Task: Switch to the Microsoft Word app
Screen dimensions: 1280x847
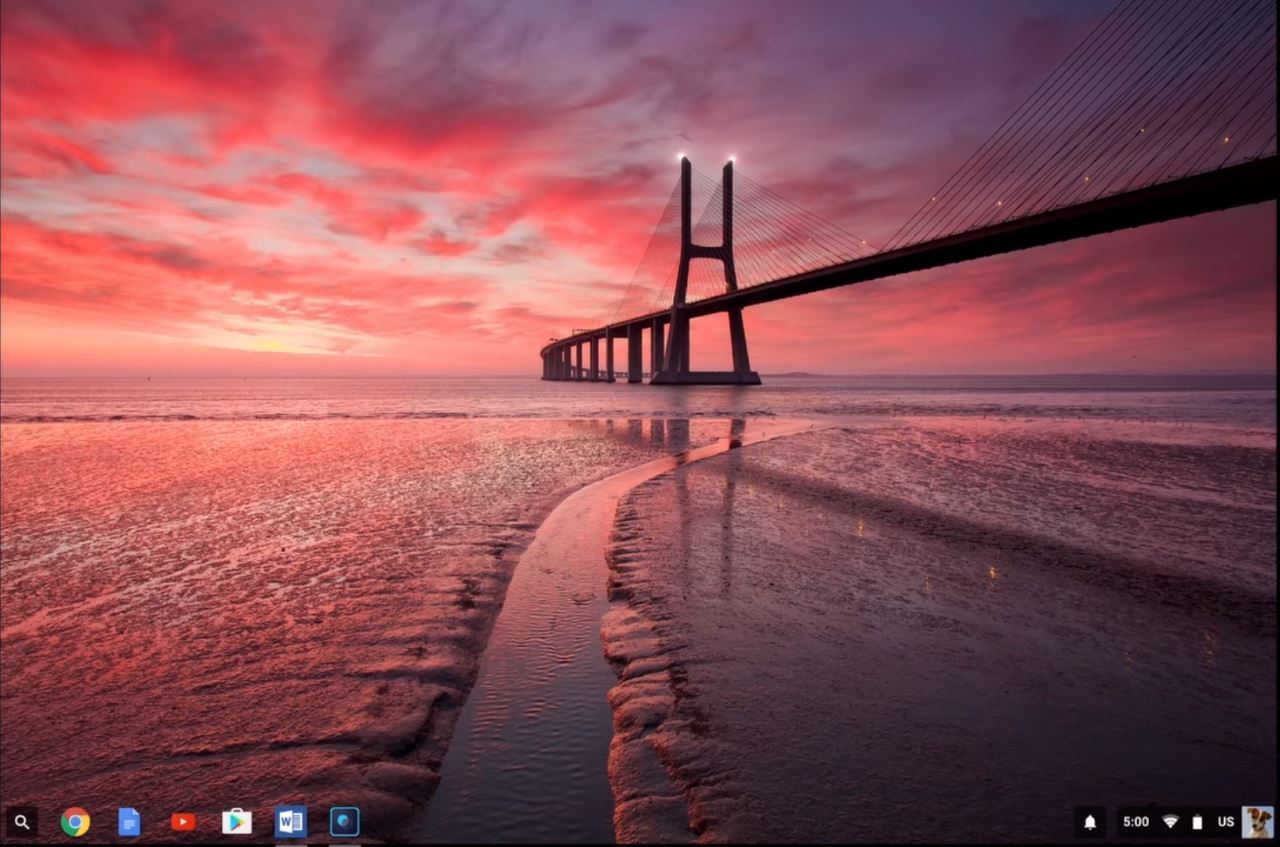Action: (291, 822)
